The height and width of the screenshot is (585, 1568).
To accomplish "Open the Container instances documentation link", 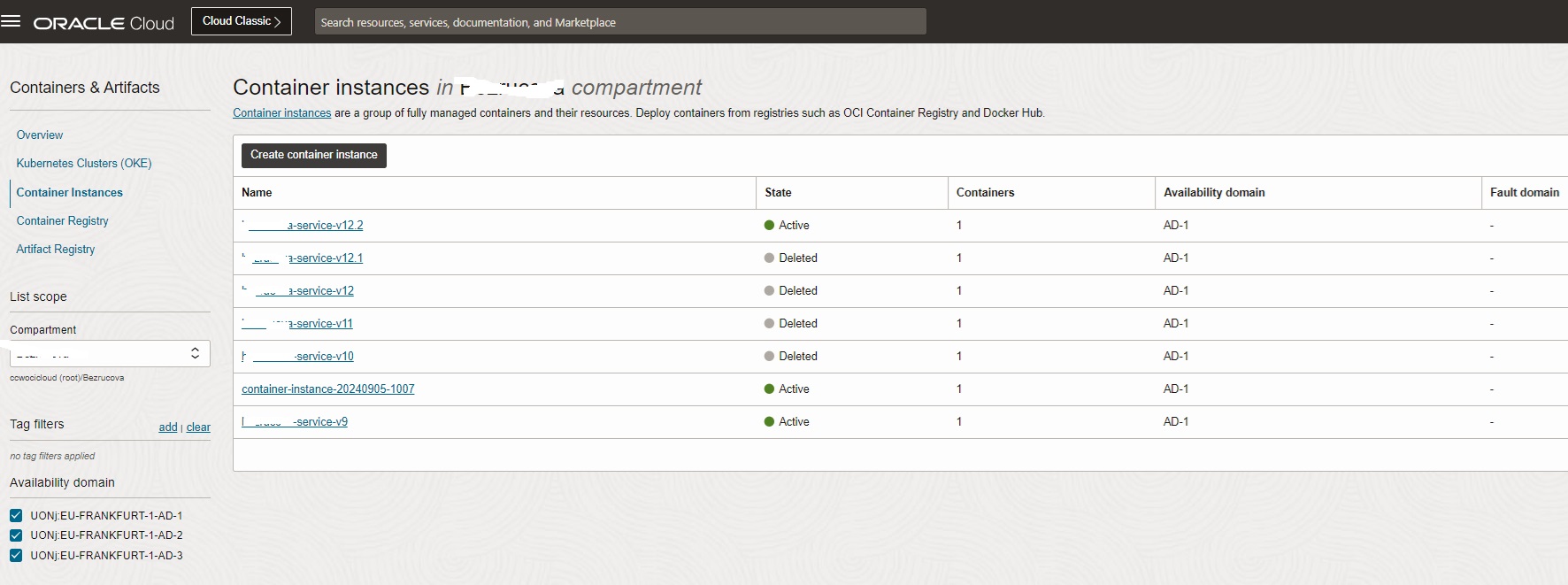I will 282,113.
